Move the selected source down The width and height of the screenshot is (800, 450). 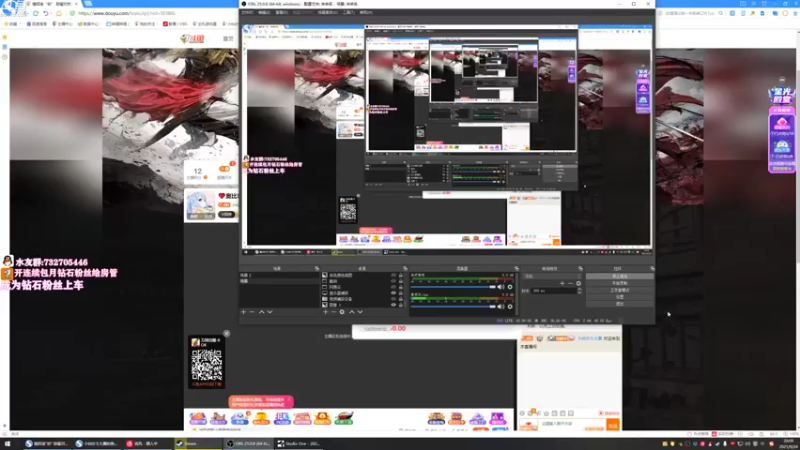360,312
